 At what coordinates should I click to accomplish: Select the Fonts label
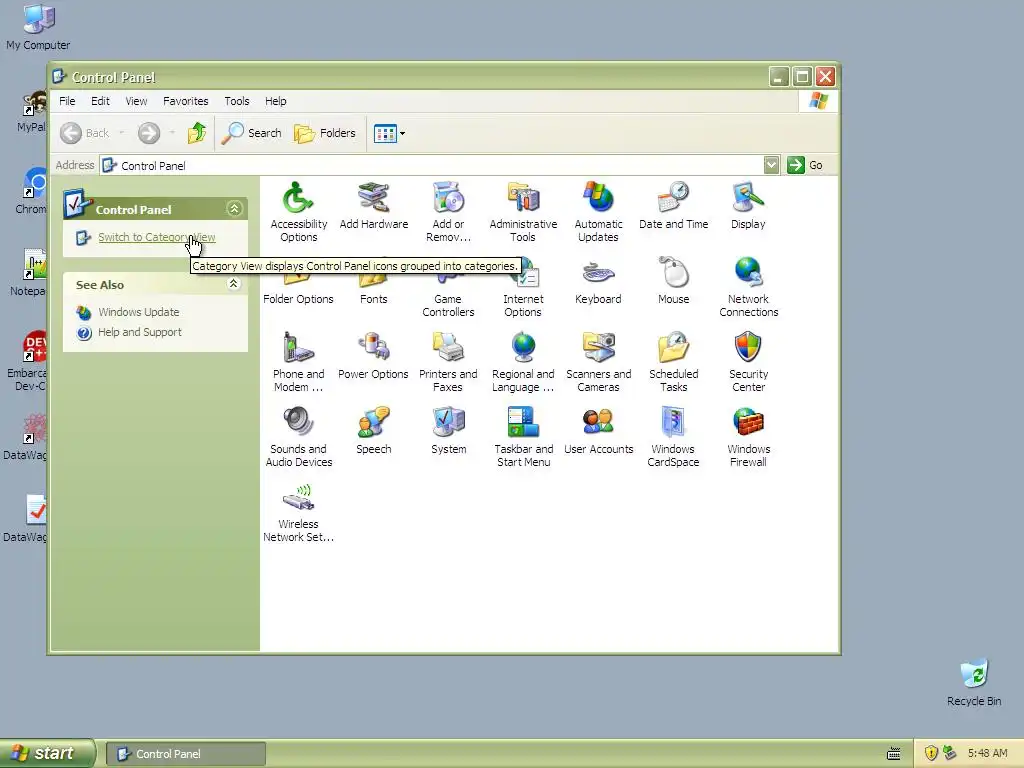[x=374, y=299]
